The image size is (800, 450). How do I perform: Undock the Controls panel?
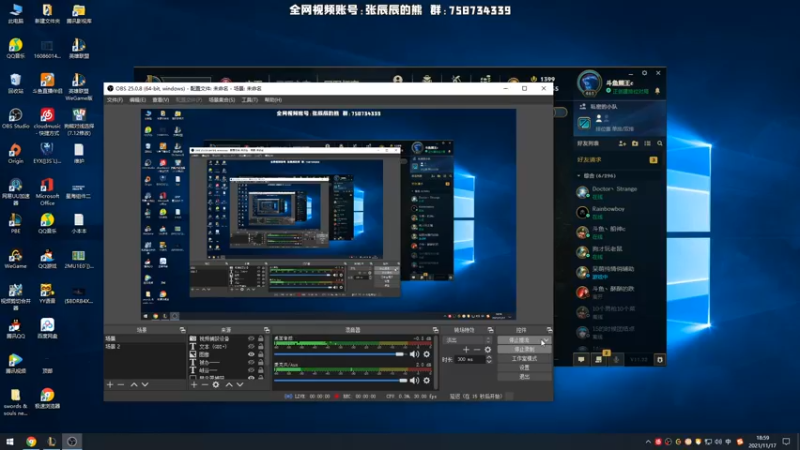point(549,330)
